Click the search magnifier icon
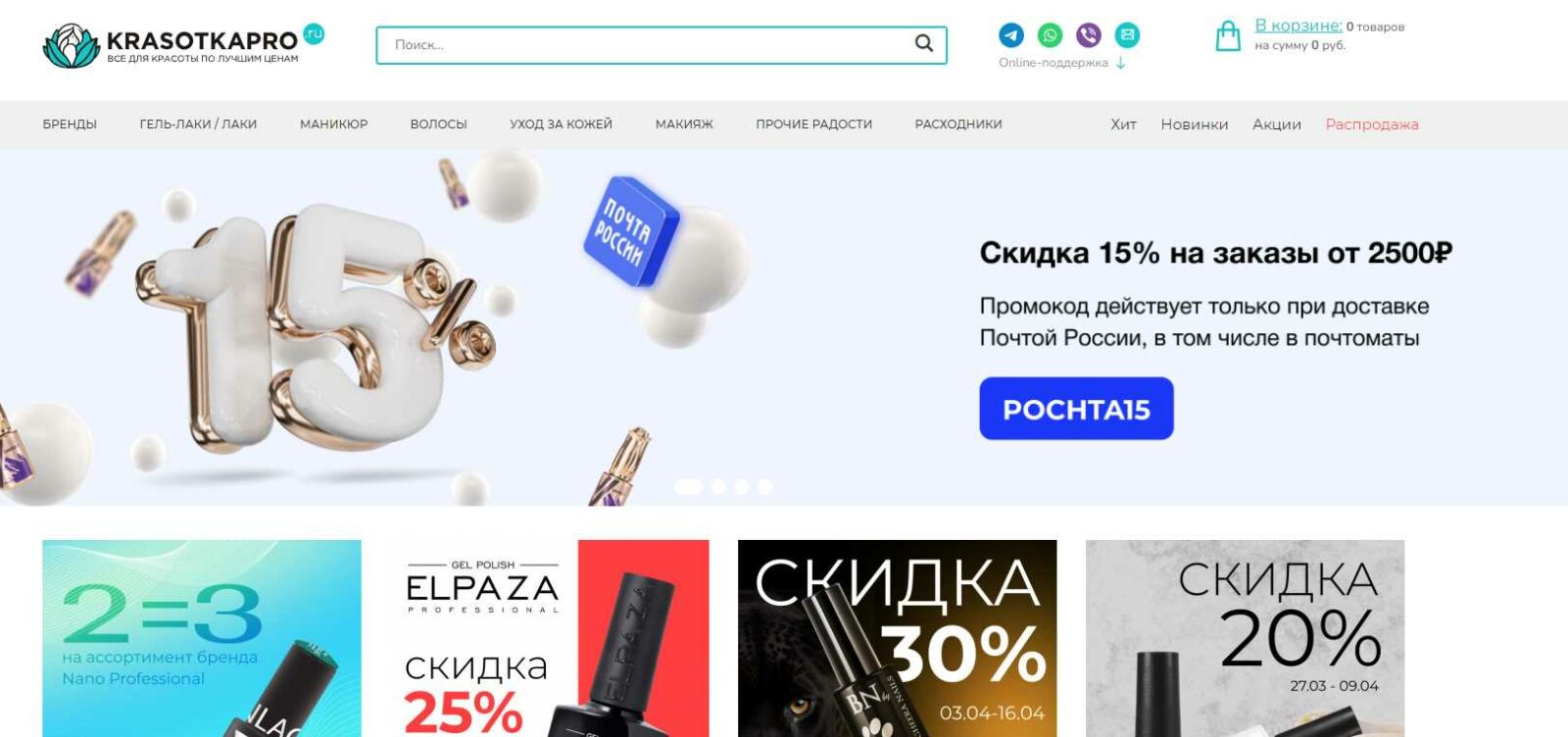This screenshot has width=1568, height=737. [924, 44]
